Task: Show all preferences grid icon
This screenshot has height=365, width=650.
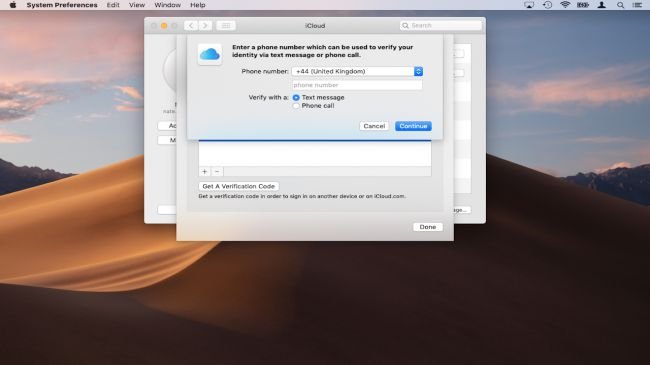Action: coord(226,25)
